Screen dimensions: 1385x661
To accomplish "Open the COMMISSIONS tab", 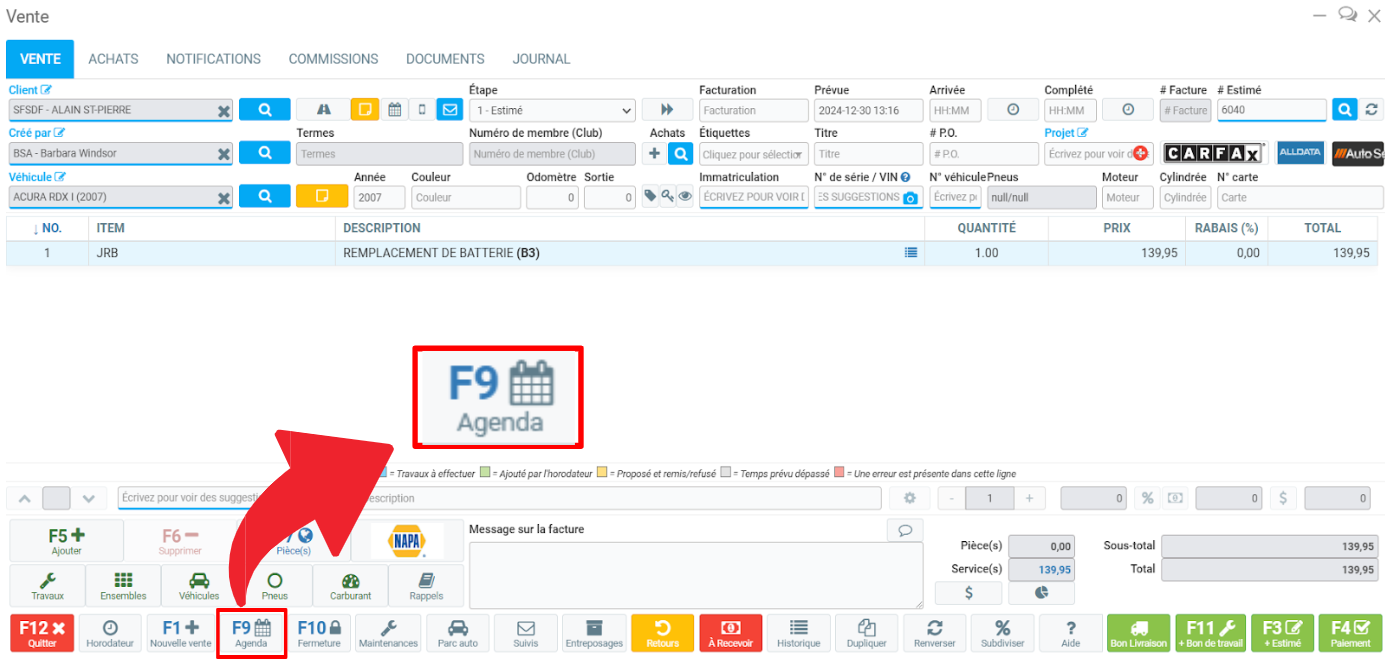I will (333, 59).
